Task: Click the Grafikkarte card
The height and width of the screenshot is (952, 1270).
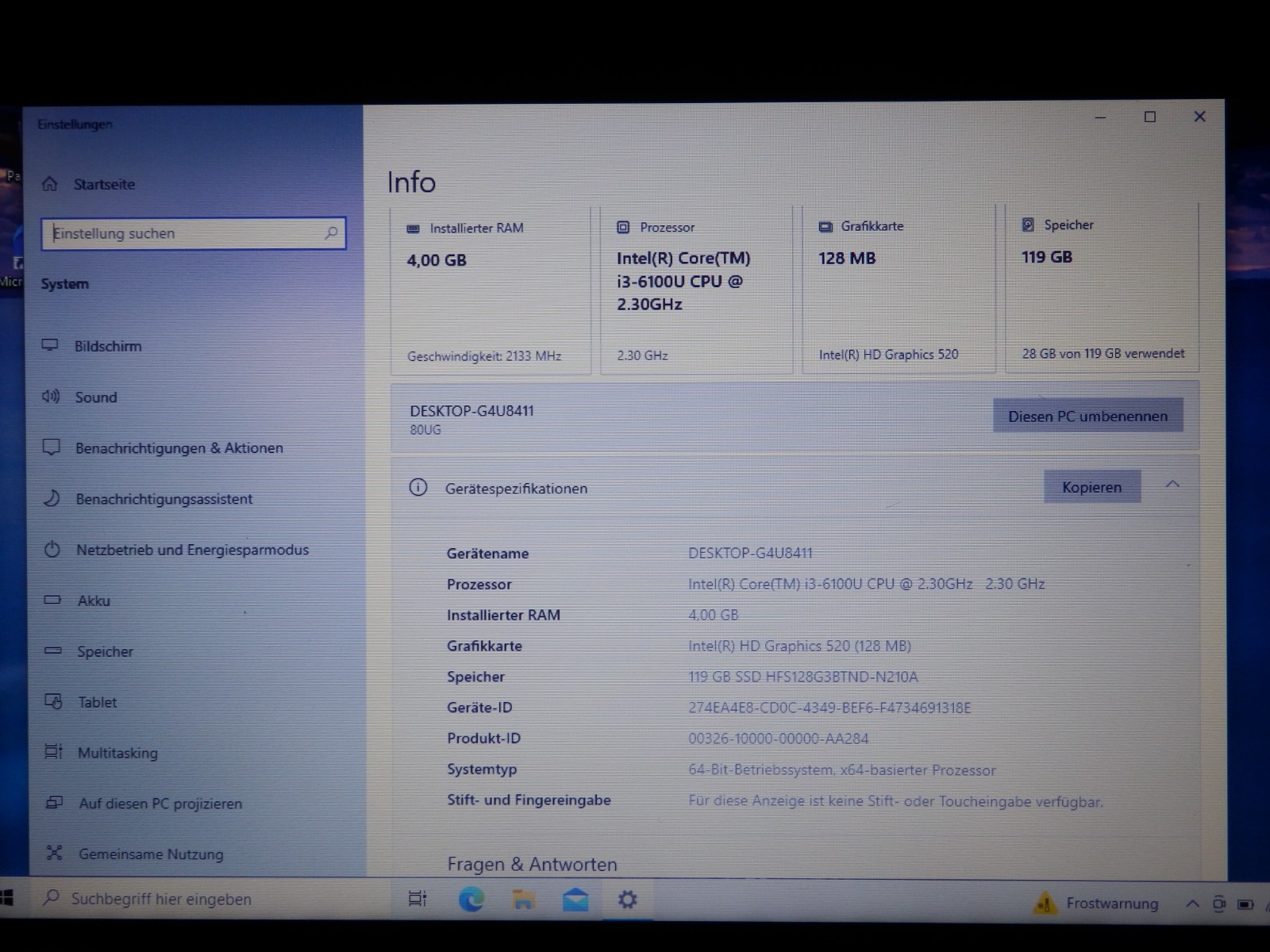Action: coord(898,288)
